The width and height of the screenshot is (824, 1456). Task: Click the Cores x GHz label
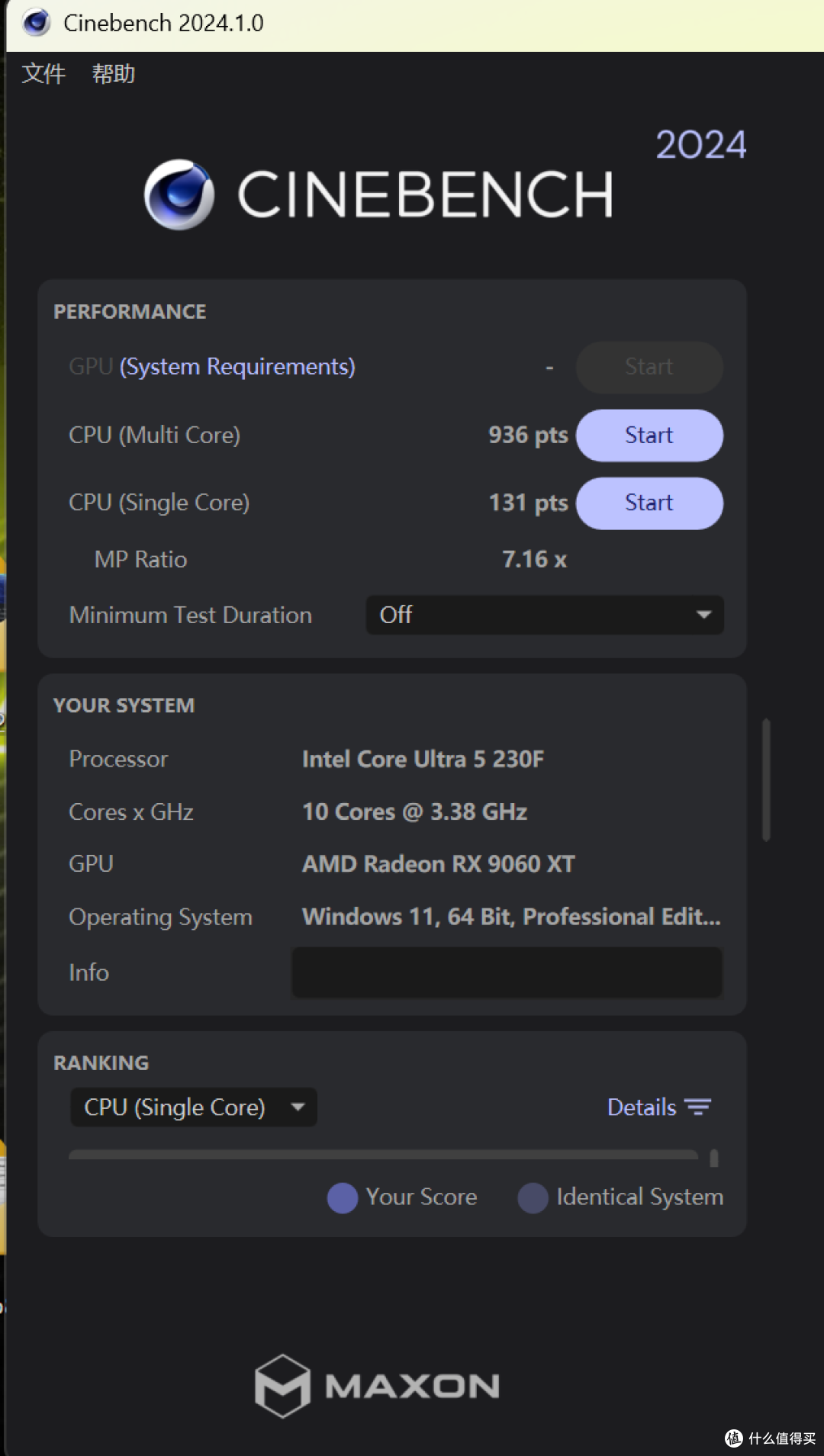[131, 812]
